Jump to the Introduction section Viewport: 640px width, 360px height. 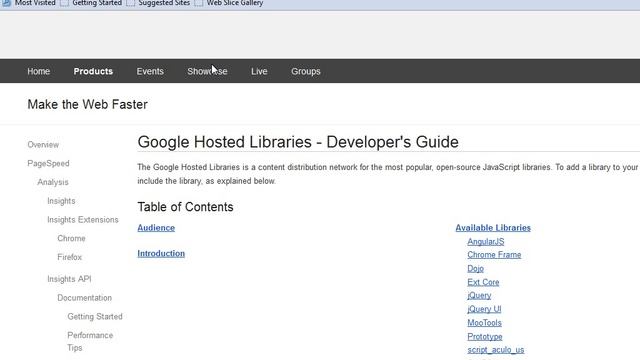click(x=161, y=253)
